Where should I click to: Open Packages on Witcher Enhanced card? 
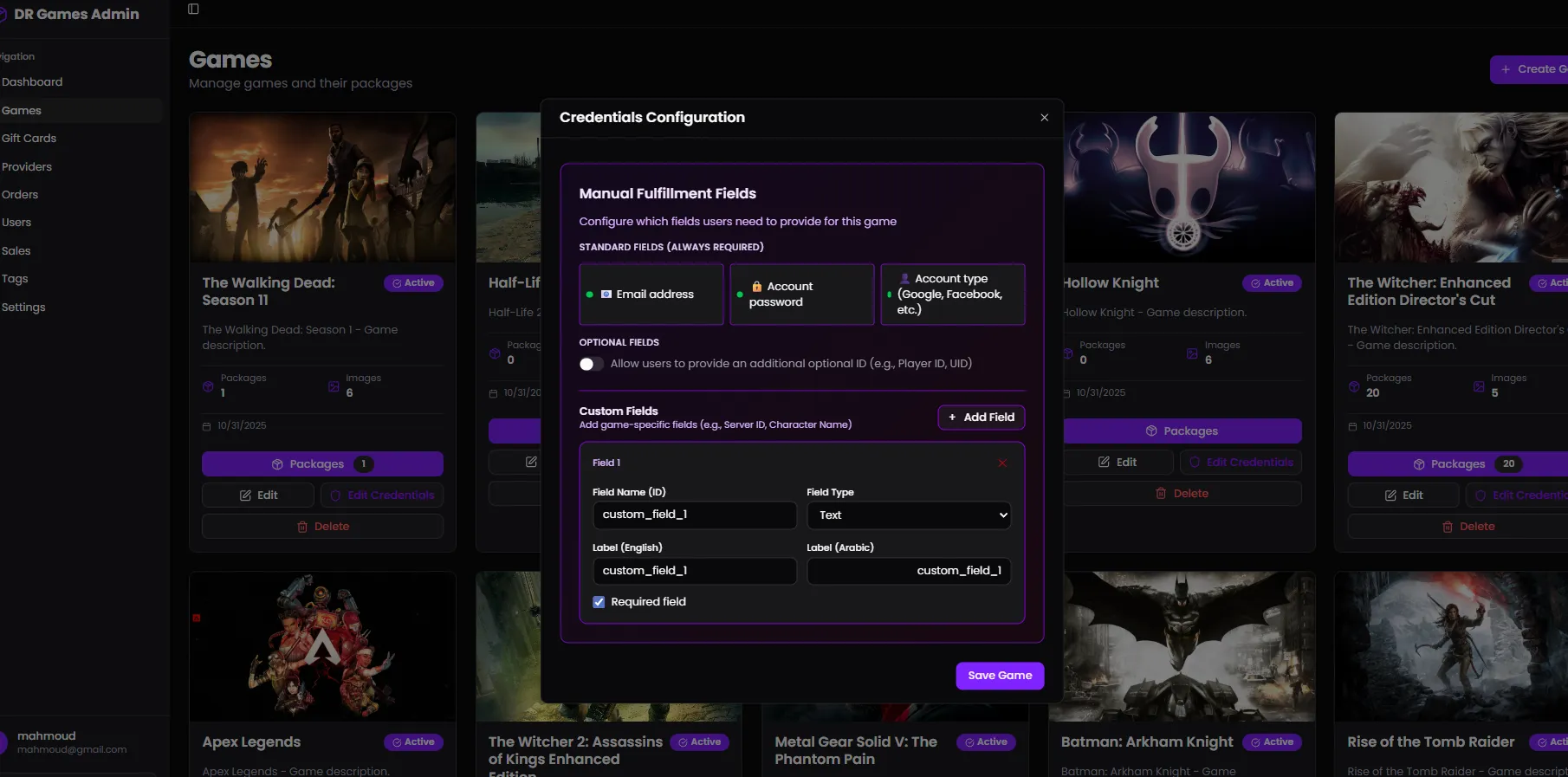(x=1458, y=464)
